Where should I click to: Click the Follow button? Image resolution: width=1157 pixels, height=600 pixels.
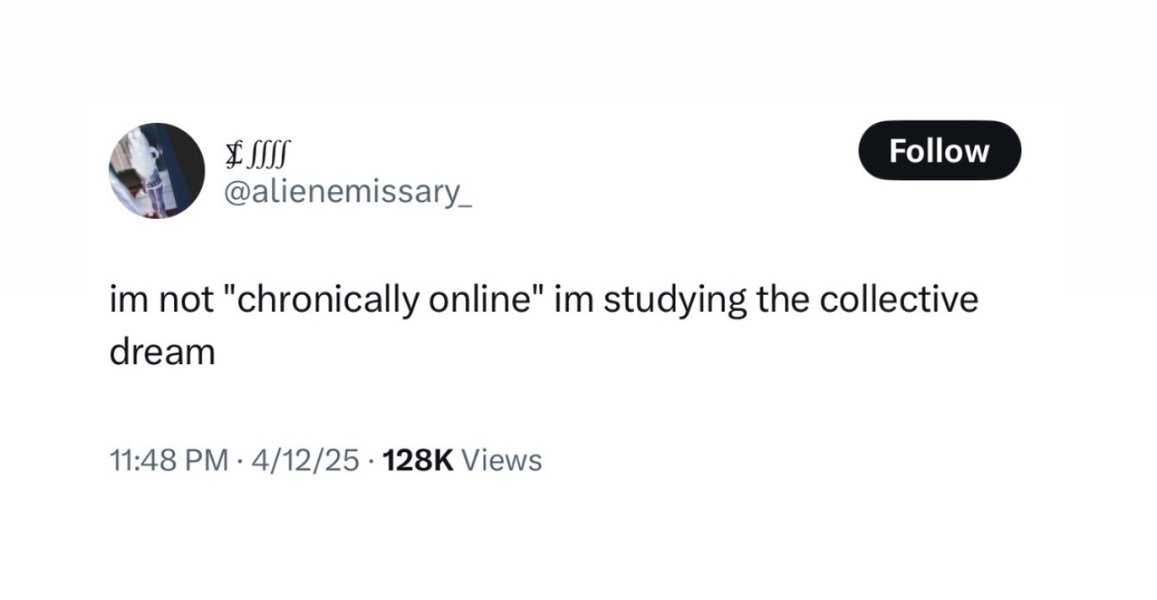940,151
